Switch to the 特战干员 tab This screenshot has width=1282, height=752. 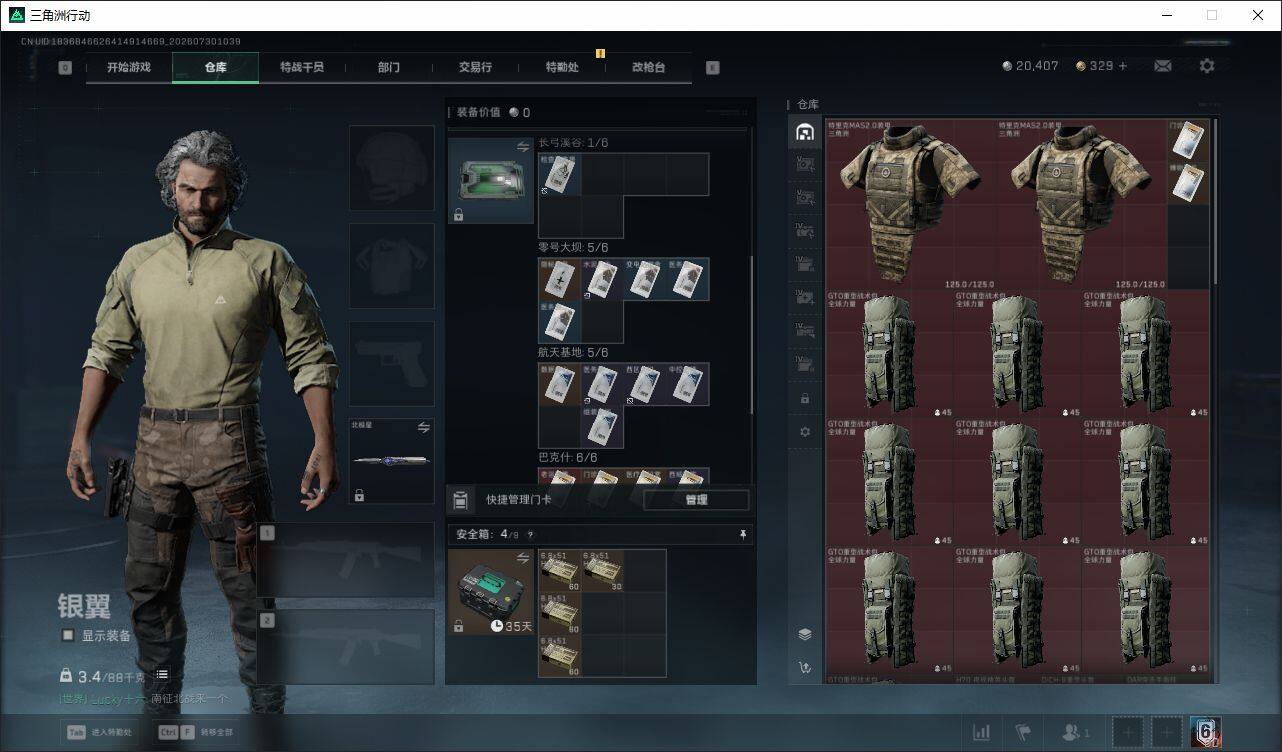point(302,68)
